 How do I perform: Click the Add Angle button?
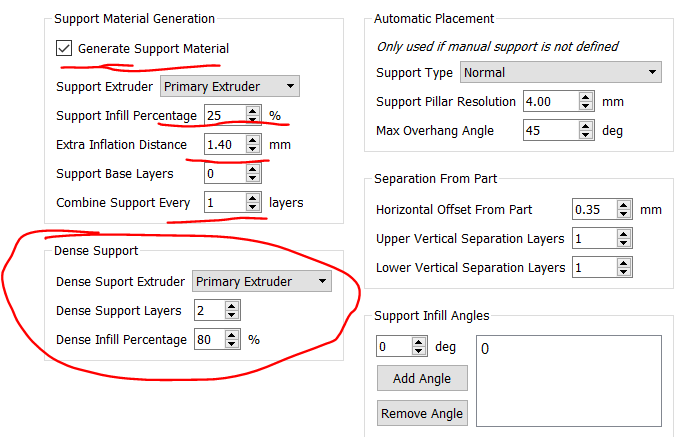click(421, 379)
